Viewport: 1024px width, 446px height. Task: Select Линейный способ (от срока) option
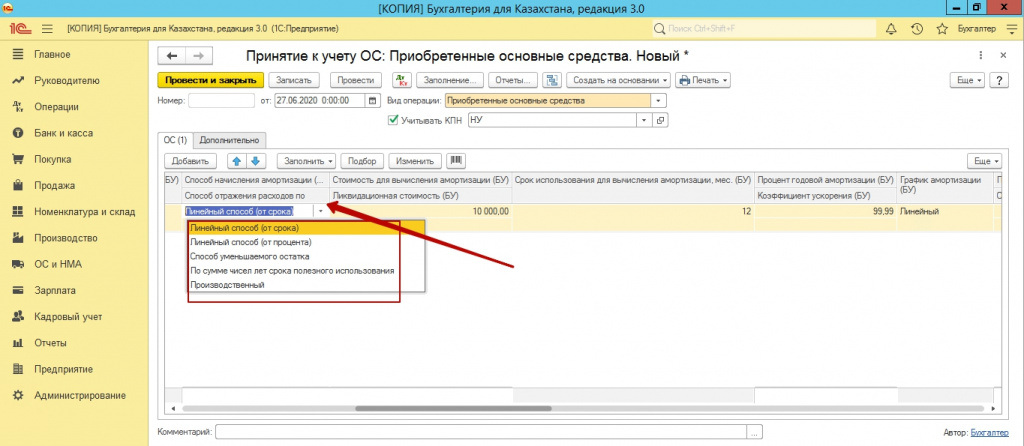[306, 228]
